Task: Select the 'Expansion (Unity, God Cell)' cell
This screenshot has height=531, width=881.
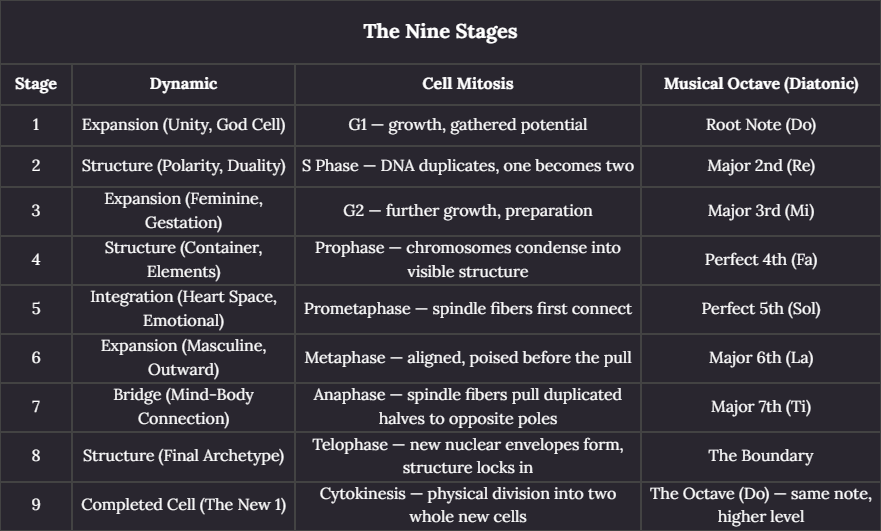Action: click(x=183, y=125)
